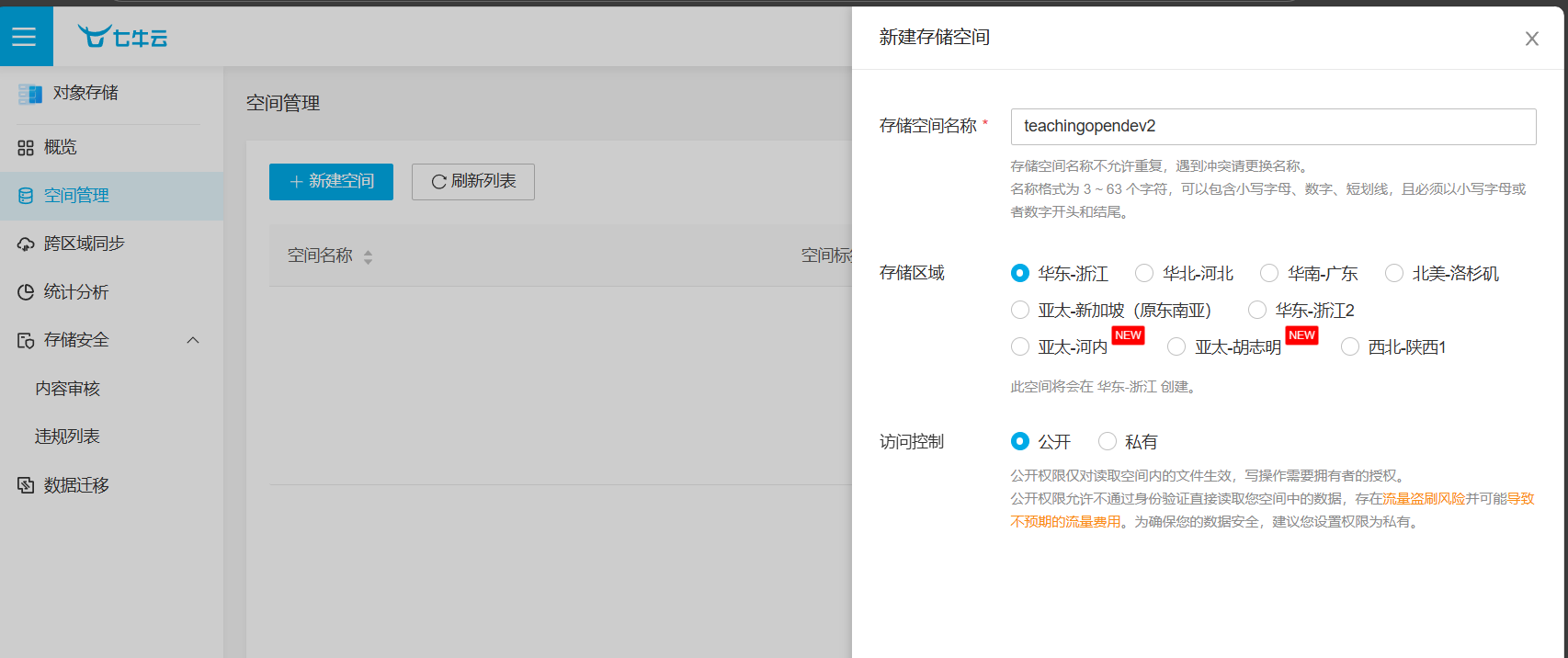This screenshot has width=1568, height=658.
Task: Click the 对象存储 product icon
Action: 30,94
